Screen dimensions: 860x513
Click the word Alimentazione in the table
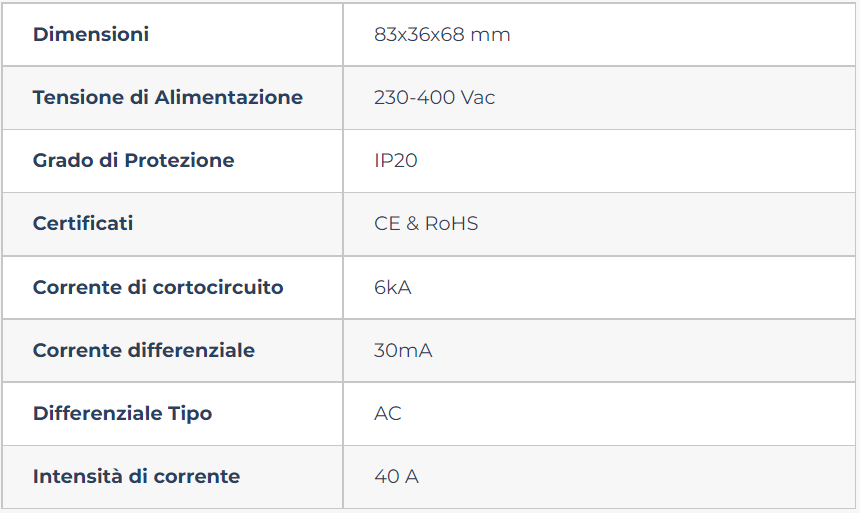pyautogui.click(x=229, y=98)
